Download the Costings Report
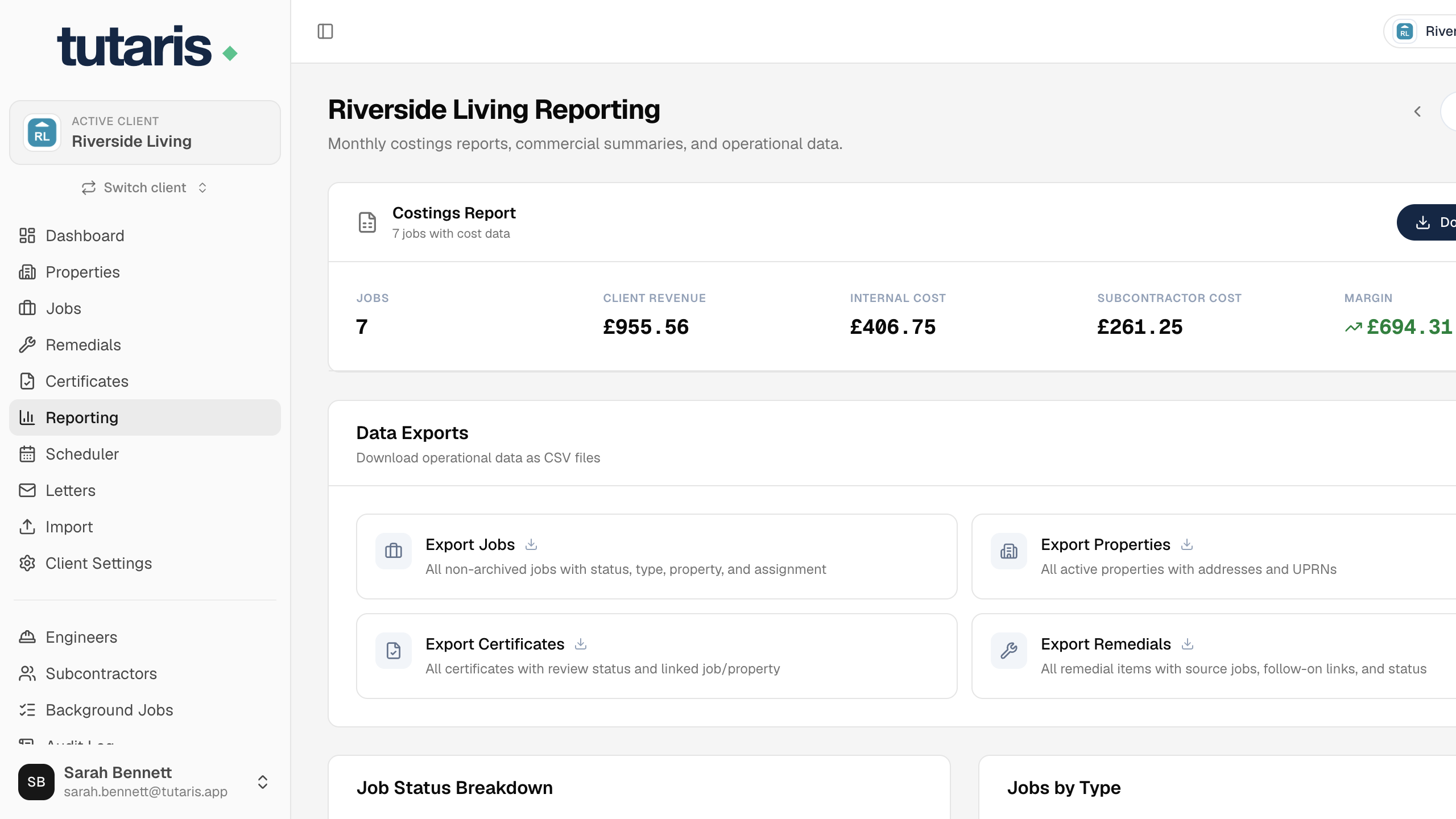 pyautogui.click(x=1426, y=222)
